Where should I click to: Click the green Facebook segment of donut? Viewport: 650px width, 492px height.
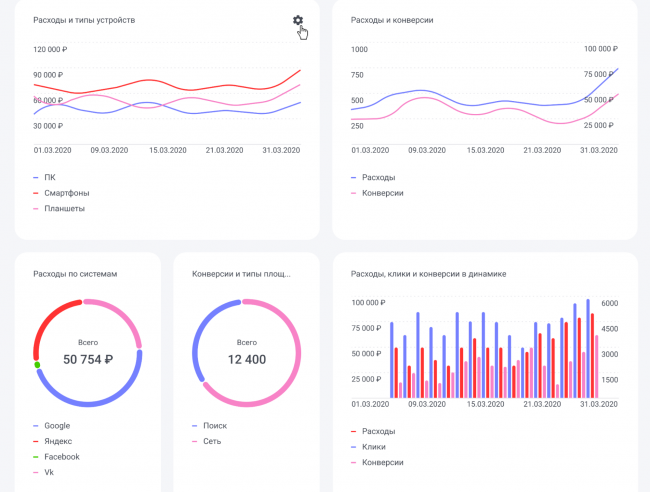click(x=37, y=365)
